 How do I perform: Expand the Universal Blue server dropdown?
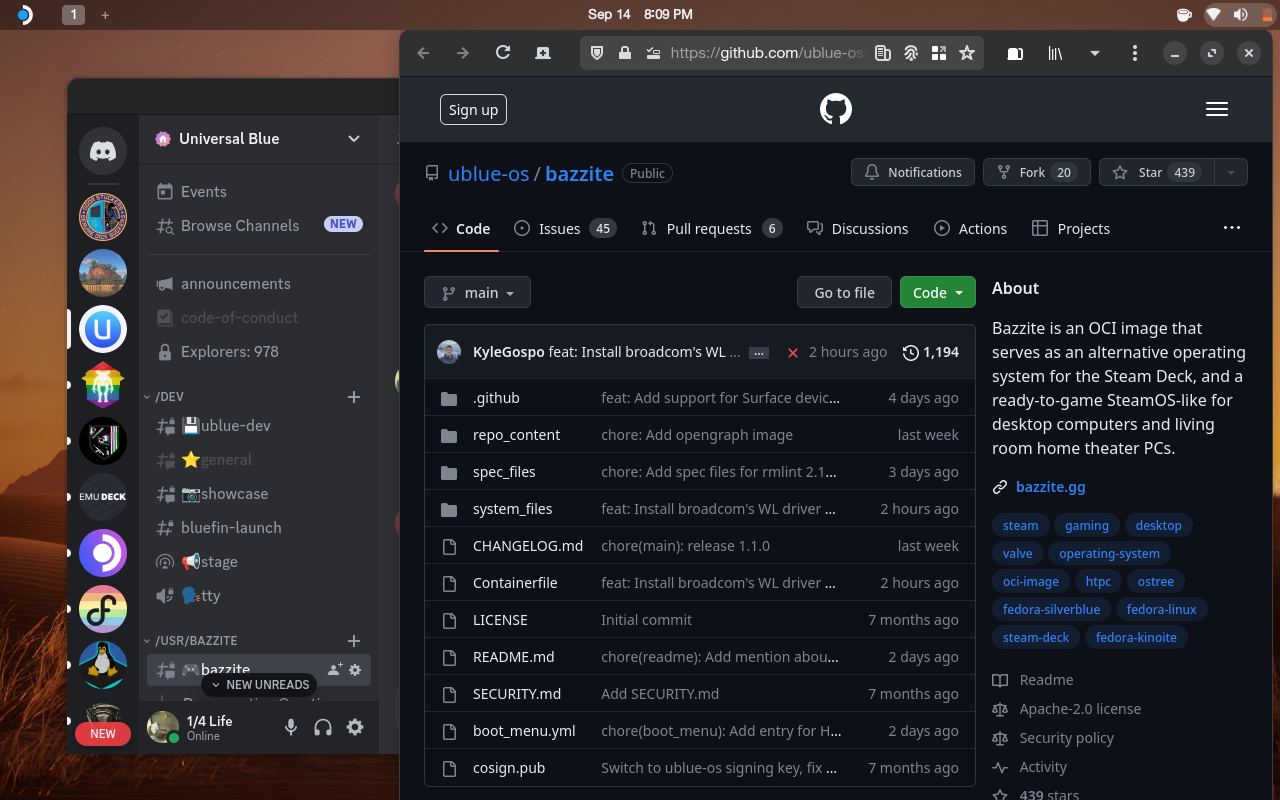[x=354, y=139]
